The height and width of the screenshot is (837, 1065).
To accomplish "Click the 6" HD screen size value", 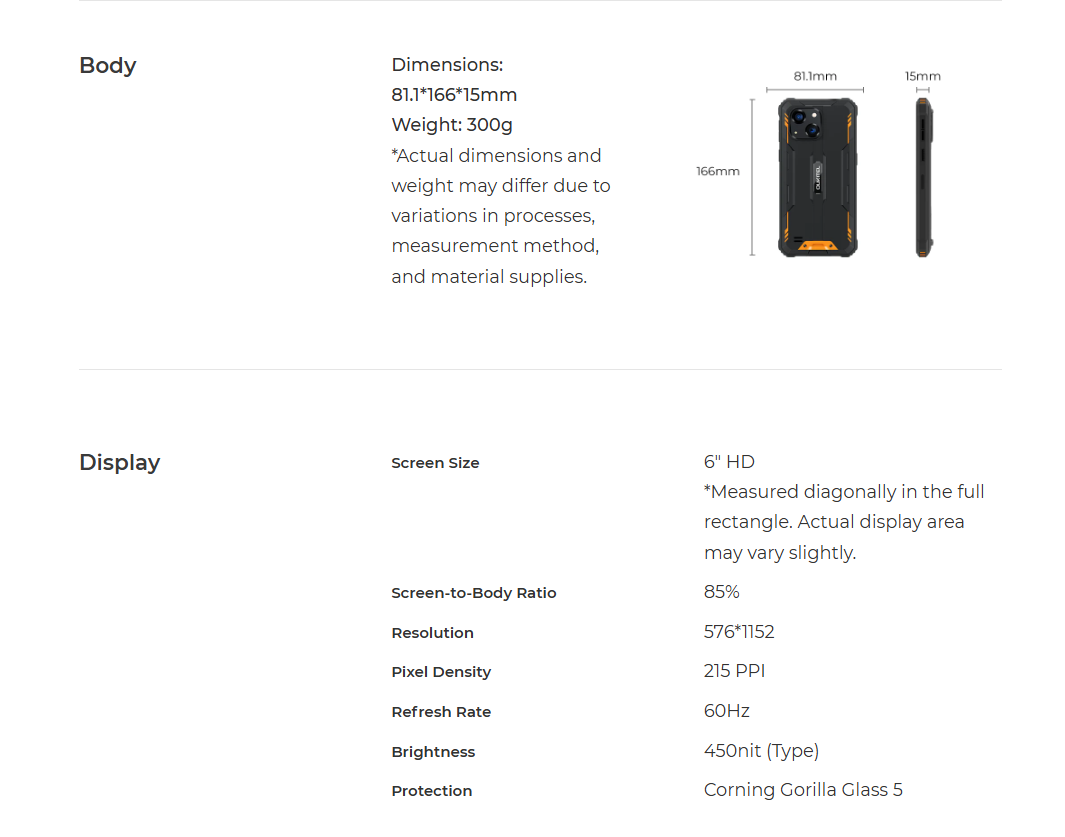I will pos(729,462).
